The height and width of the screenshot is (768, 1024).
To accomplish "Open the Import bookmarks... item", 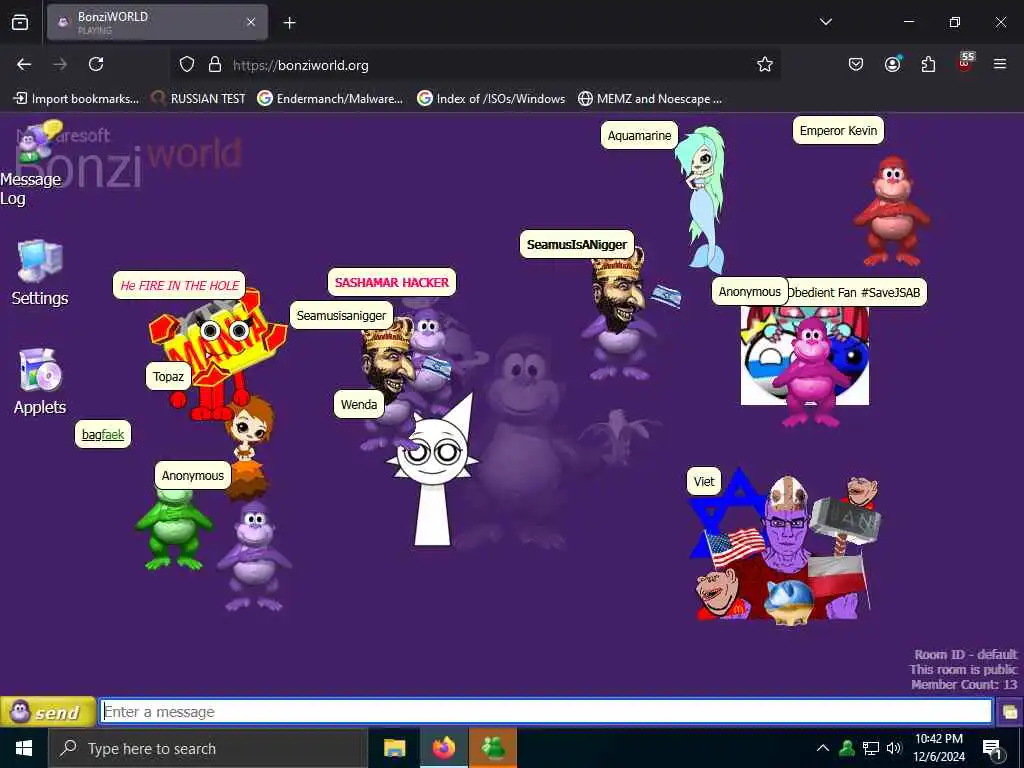I will pos(76,99).
